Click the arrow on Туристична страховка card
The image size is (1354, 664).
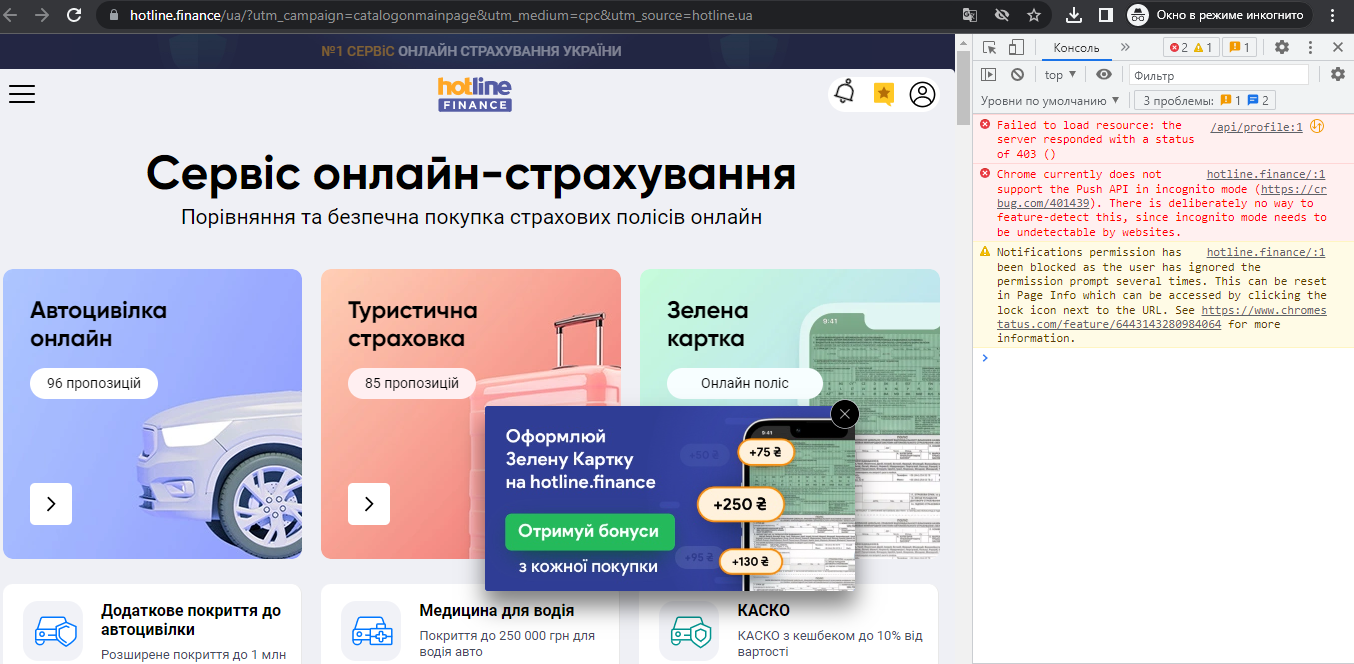pos(369,504)
